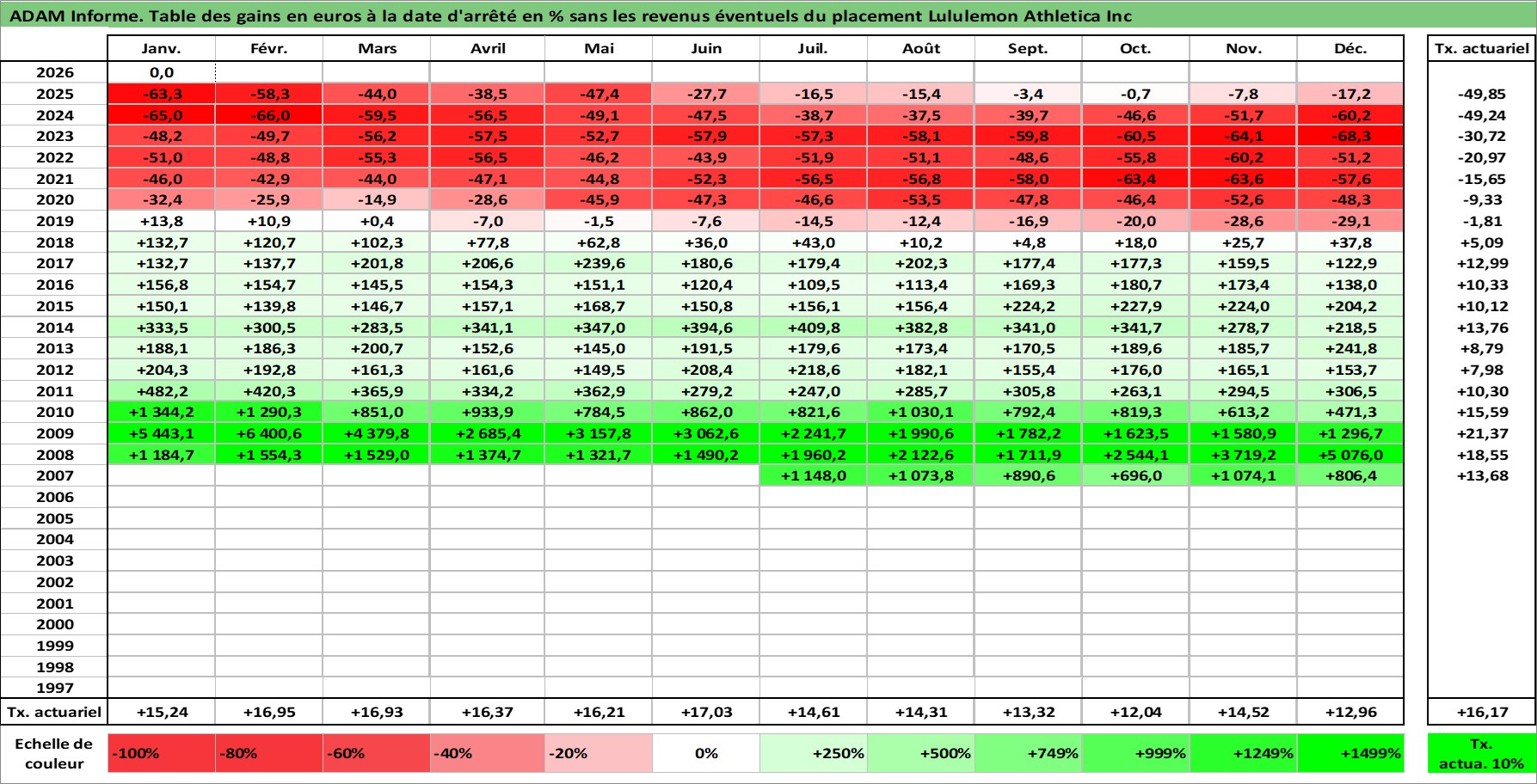Screen dimensions: 1537x784
Task: Select the +12,04 October actuarial total
Action: [1135, 712]
